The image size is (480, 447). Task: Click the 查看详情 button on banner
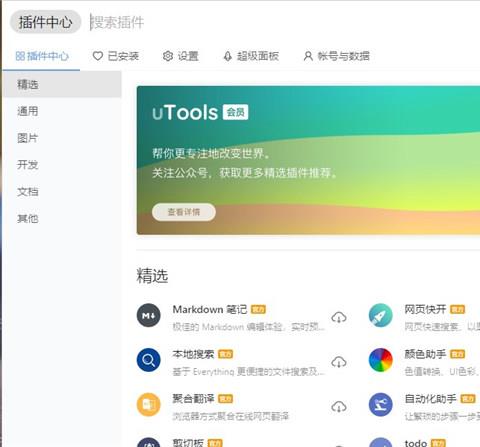tap(184, 212)
